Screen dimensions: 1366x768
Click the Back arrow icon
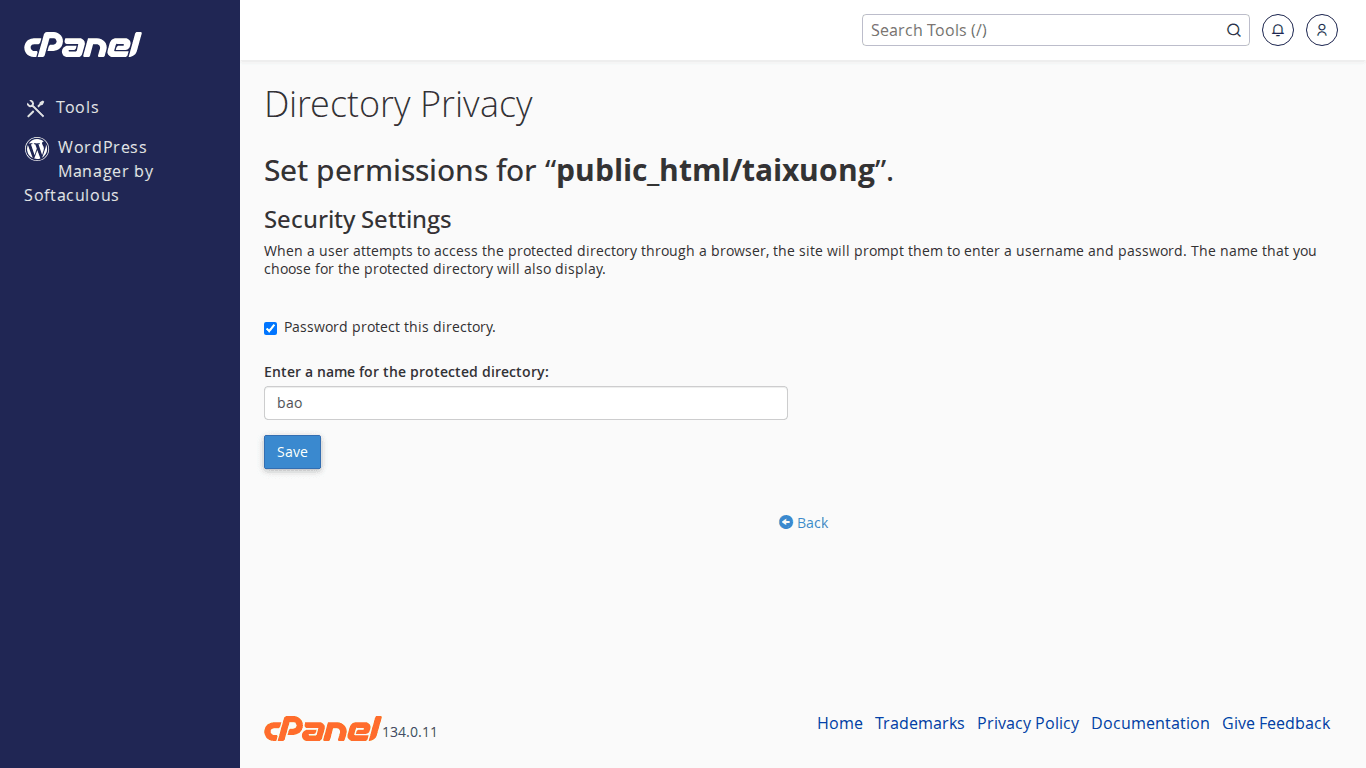click(x=786, y=522)
